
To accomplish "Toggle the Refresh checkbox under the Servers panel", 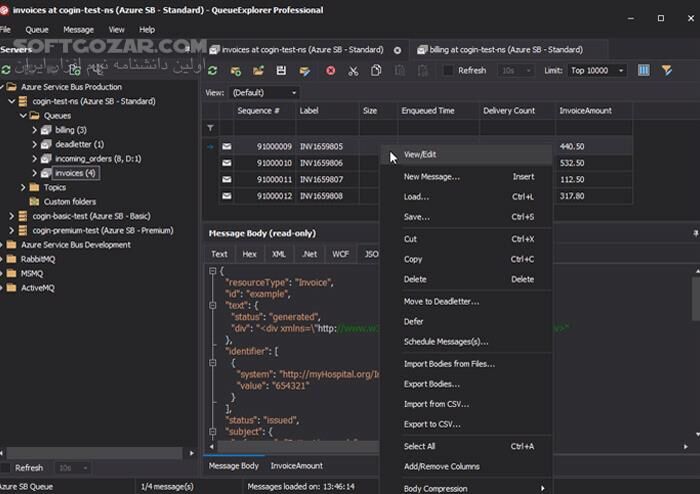I will [6, 468].
